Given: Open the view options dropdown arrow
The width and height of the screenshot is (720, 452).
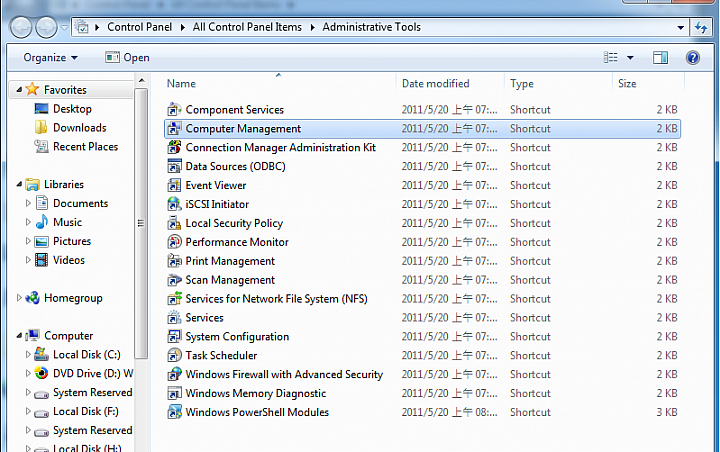Looking at the screenshot, I should pyautogui.click(x=630, y=57).
